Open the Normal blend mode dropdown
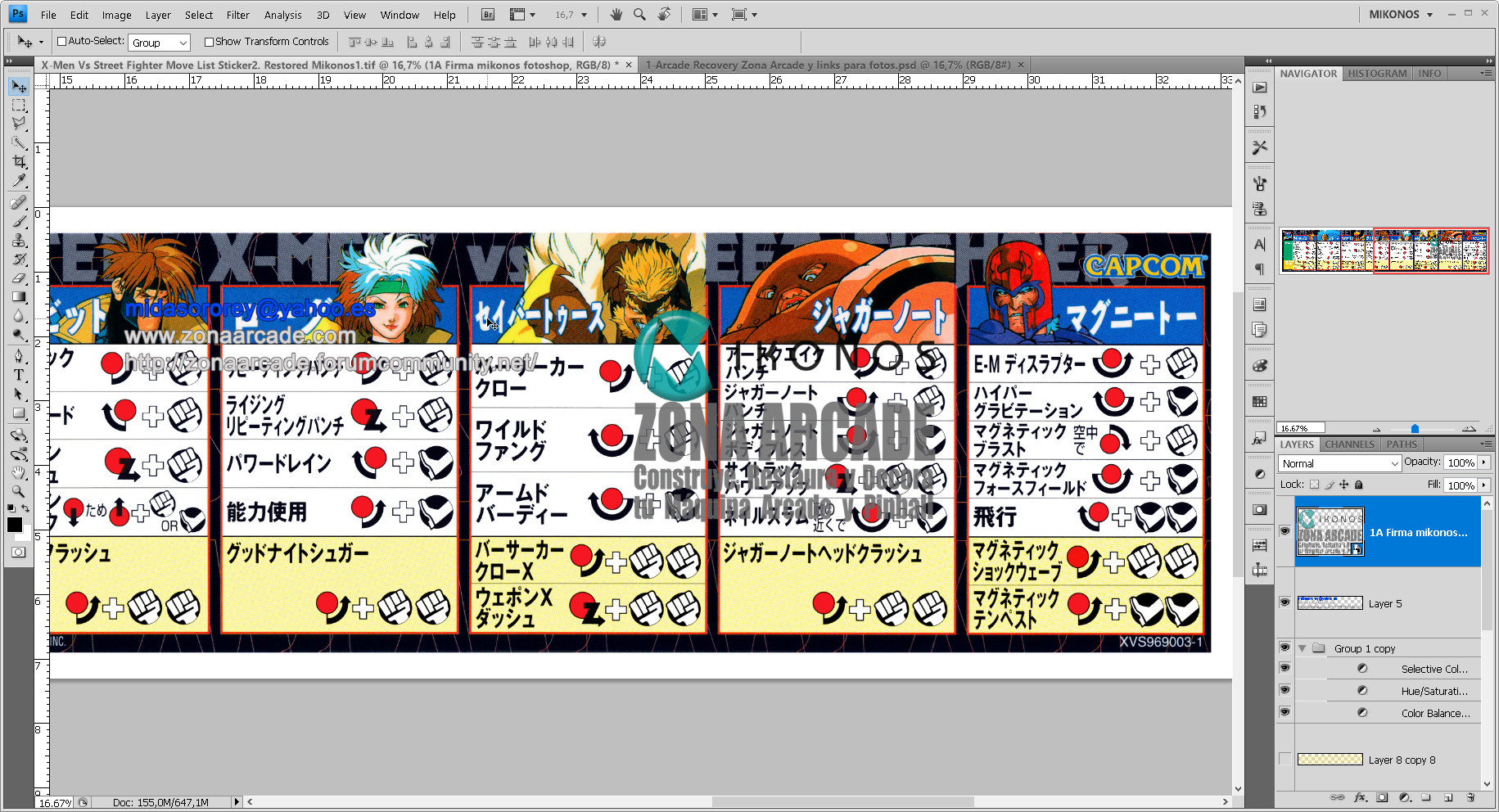1499x812 pixels. [1339, 462]
